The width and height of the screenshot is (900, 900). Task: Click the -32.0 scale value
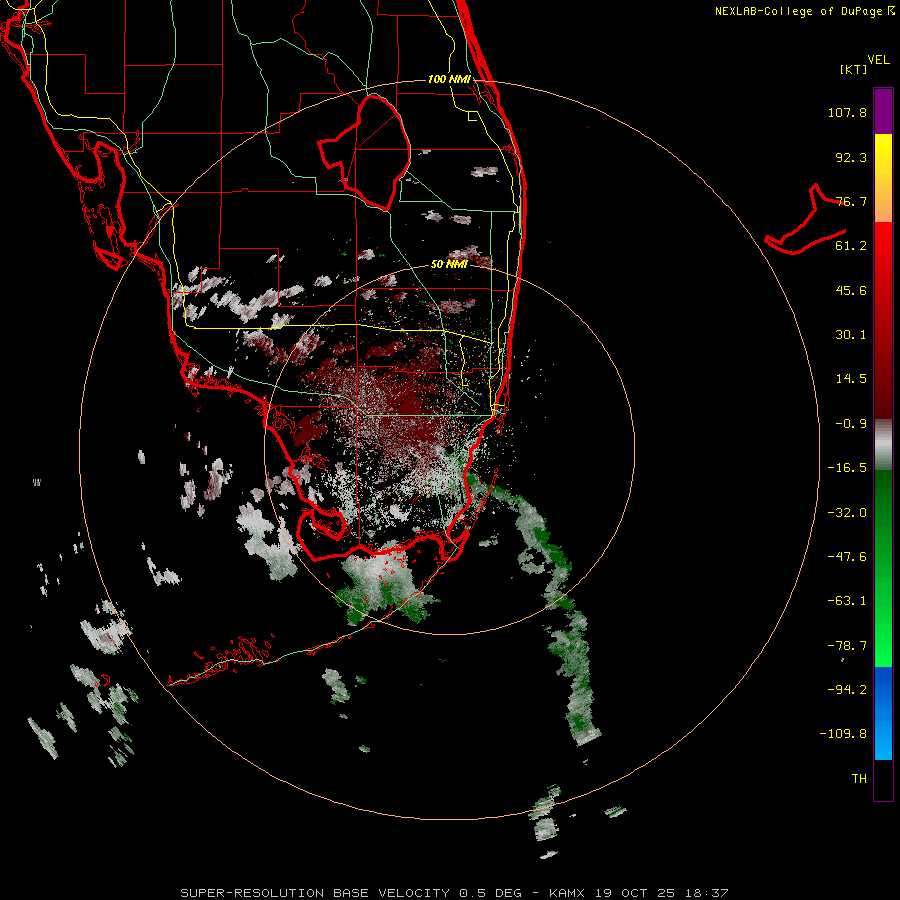847,513
